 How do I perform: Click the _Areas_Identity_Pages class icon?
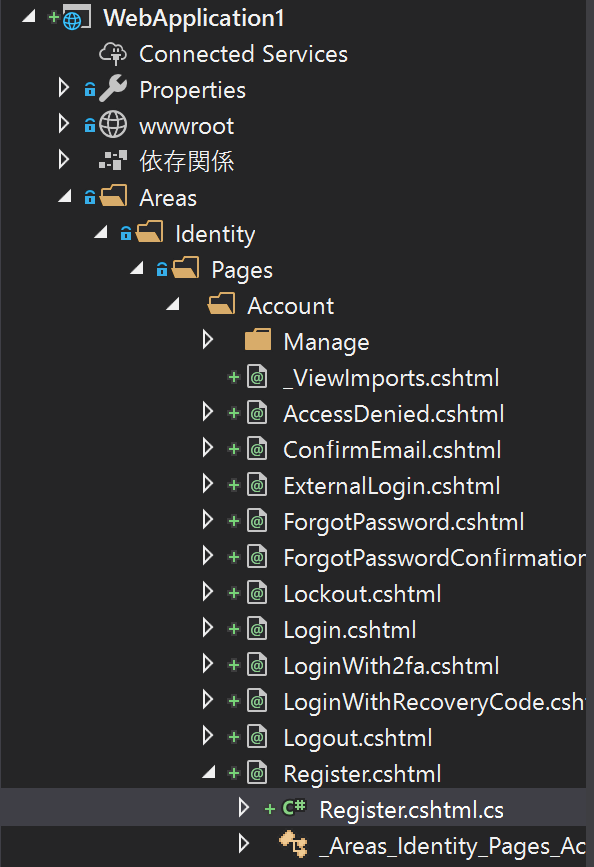pyautogui.click(x=293, y=845)
